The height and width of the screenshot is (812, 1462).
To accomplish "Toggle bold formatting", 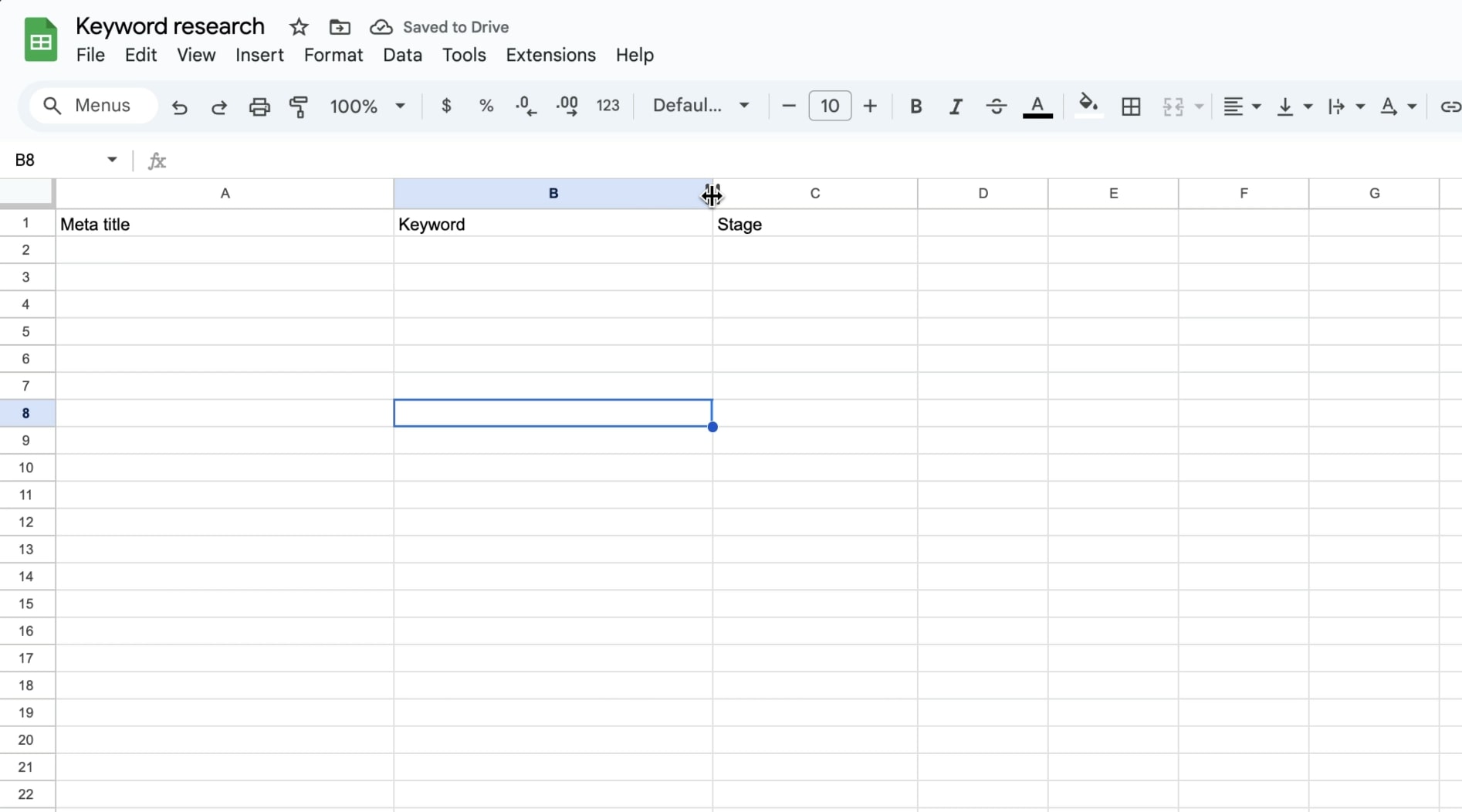I will [915, 107].
